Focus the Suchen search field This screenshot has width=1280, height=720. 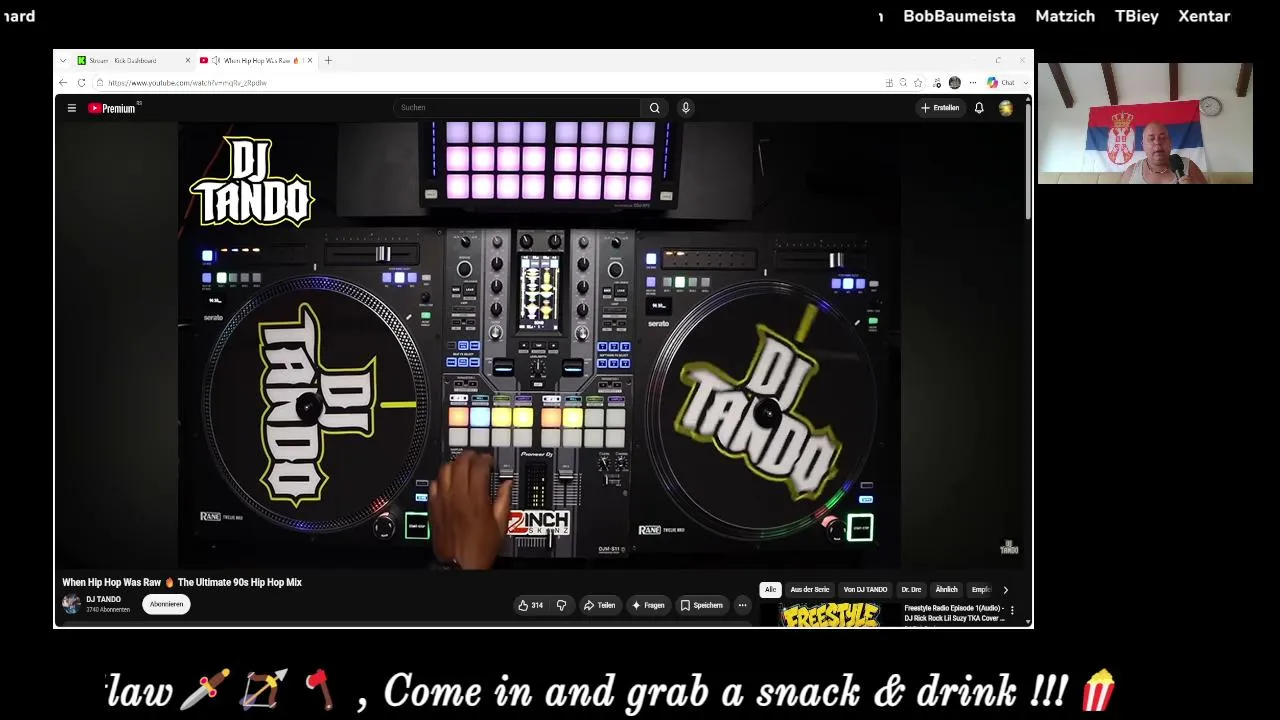point(516,108)
